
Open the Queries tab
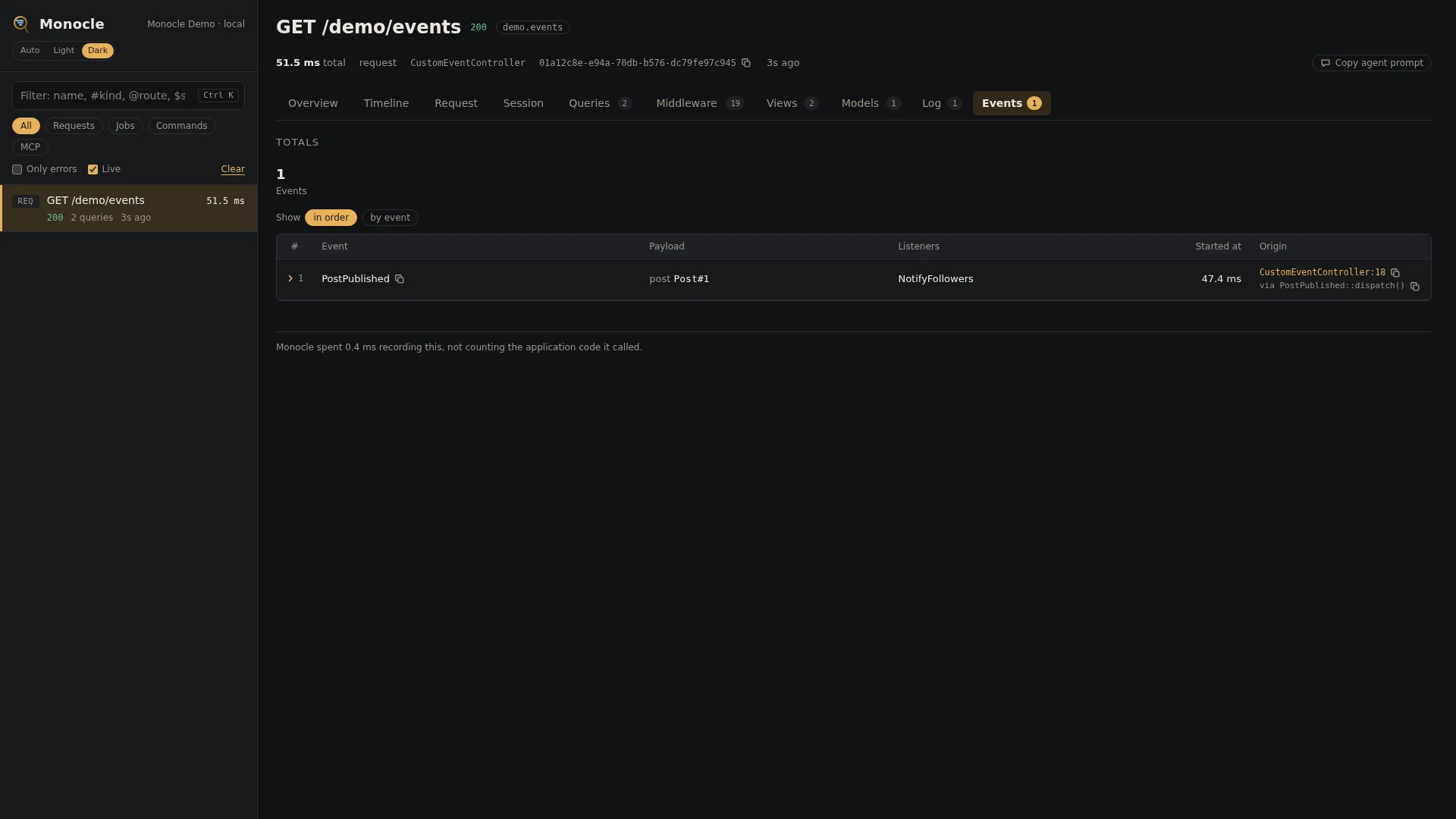click(x=600, y=103)
